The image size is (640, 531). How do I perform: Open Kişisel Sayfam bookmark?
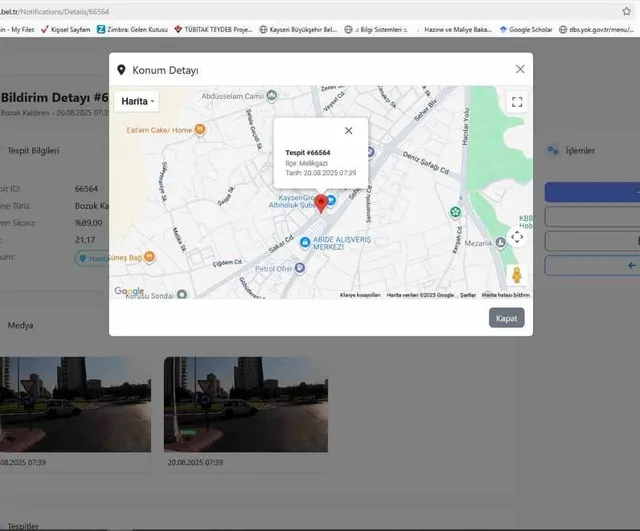tap(66, 29)
